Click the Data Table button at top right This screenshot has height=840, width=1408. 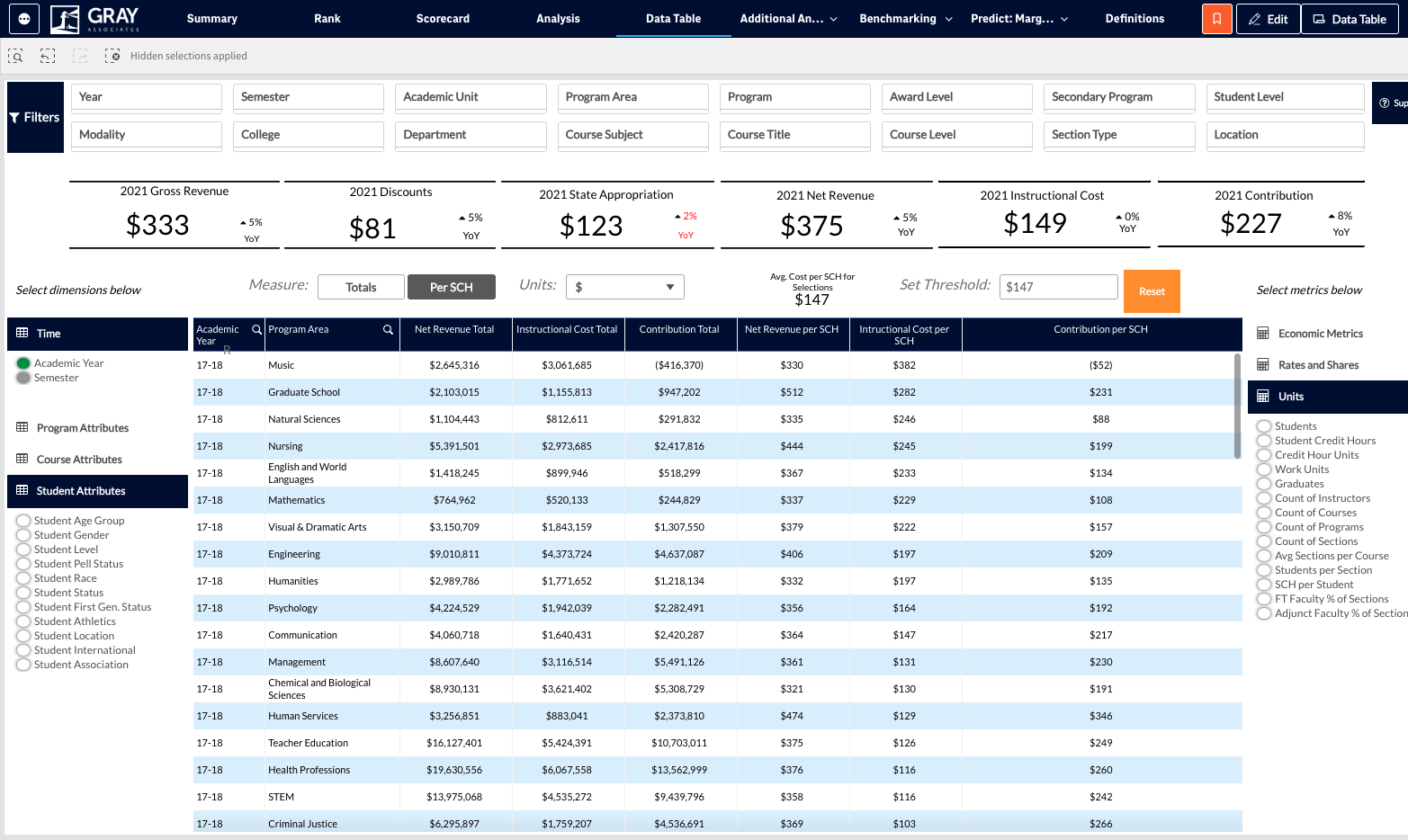tap(1350, 19)
